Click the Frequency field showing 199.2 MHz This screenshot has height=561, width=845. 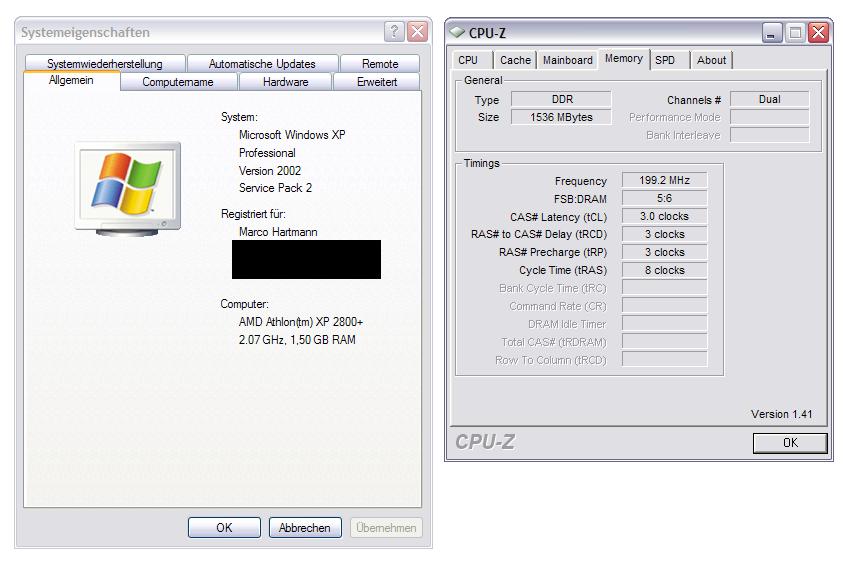664,180
